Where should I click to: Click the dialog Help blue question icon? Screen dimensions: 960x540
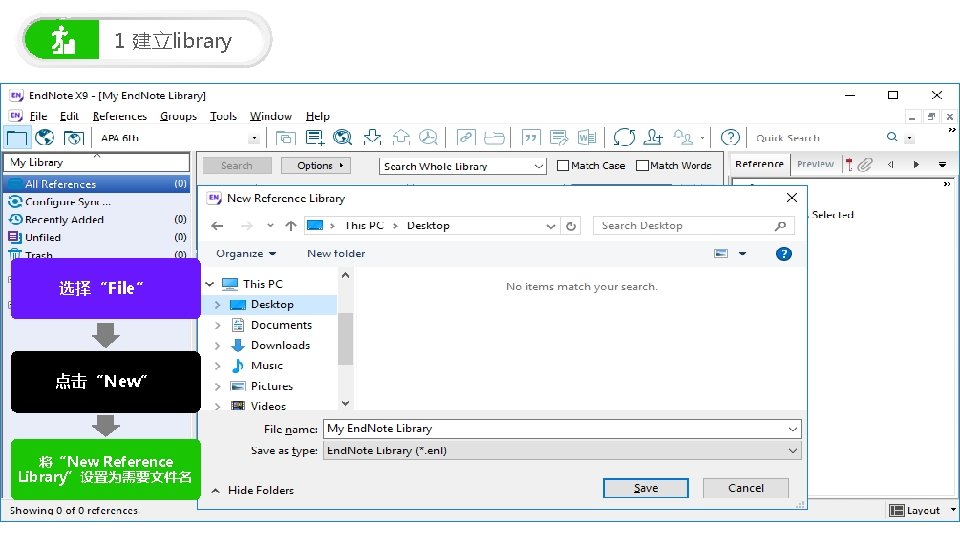784,254
